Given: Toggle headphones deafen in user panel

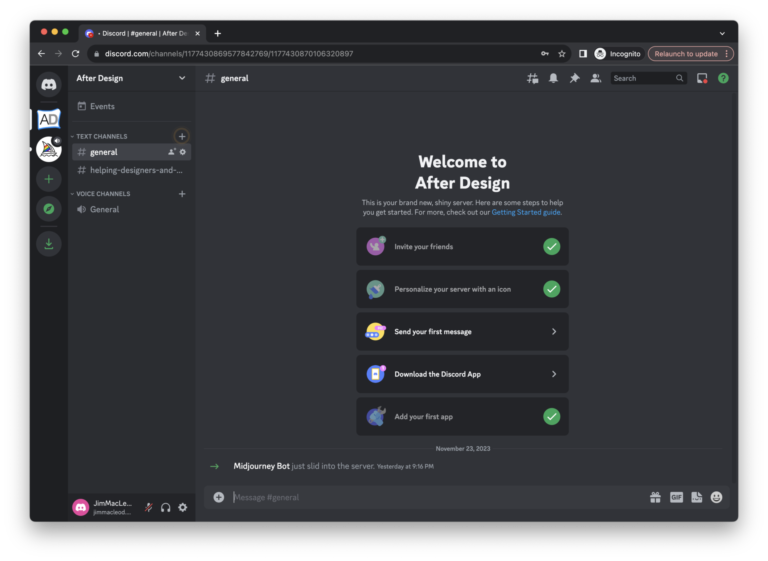Looking at the screenshot, I should point(165,507).
